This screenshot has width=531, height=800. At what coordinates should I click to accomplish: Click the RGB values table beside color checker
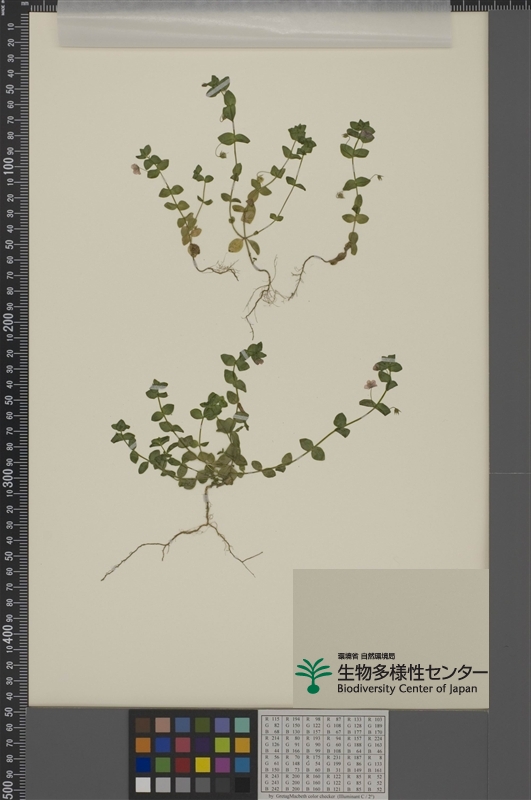click(x=323, y=753)
